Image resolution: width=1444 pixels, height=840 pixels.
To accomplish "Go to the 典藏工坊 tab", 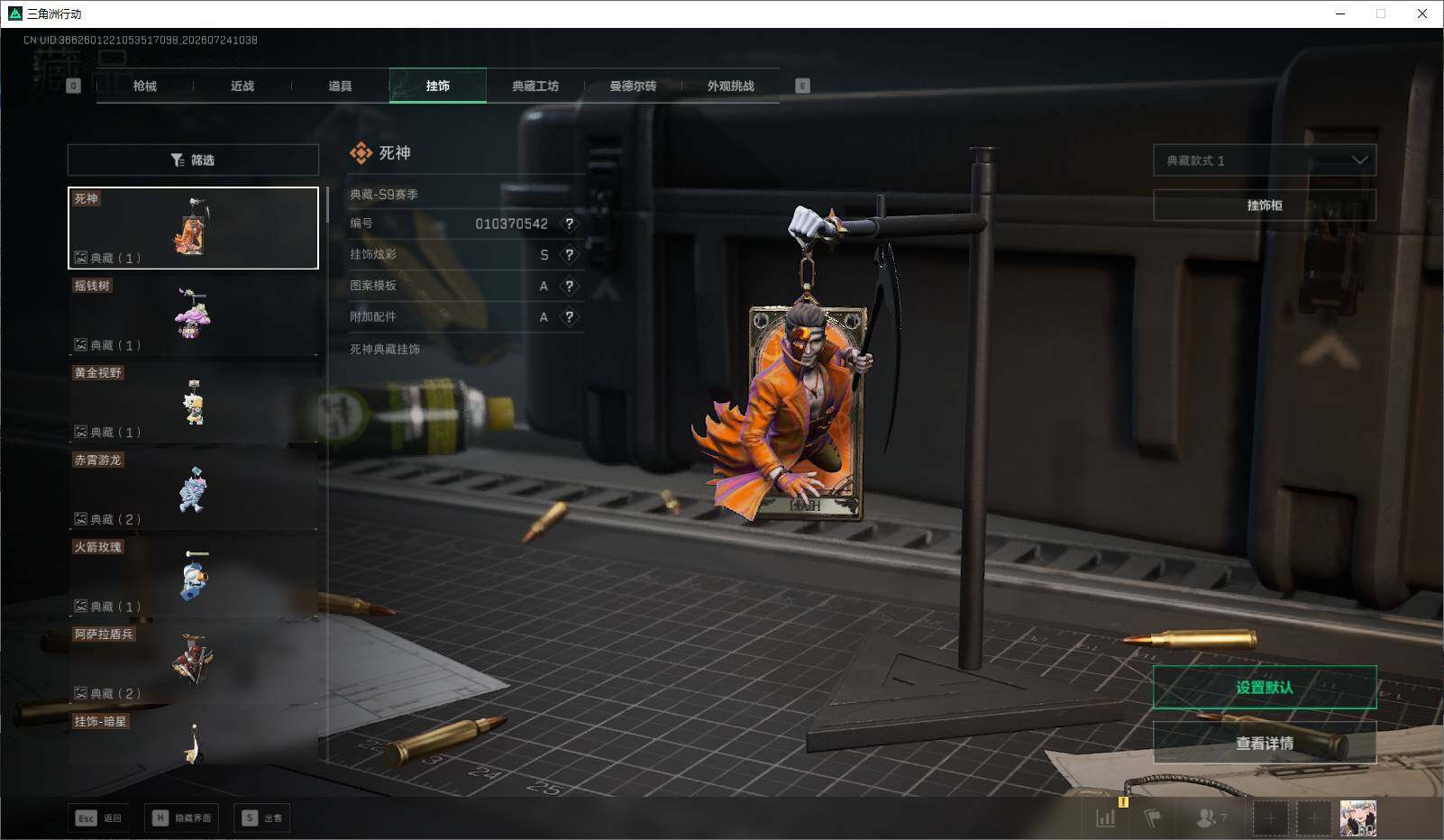I will coord(535,86).
